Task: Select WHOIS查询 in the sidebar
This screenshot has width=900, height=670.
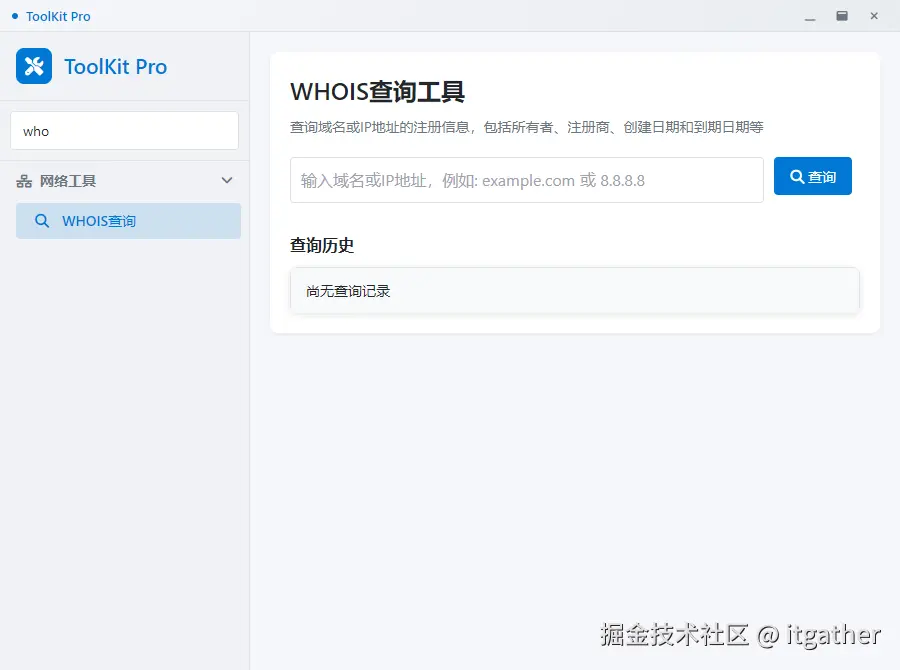Action: point(127,220)
